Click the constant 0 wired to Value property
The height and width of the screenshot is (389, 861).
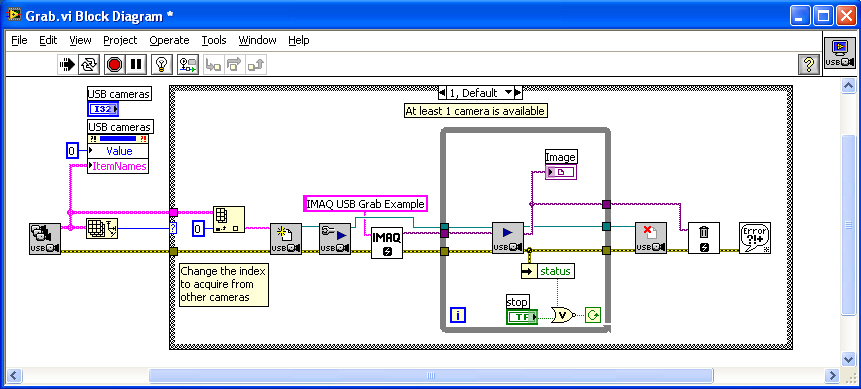72,151
